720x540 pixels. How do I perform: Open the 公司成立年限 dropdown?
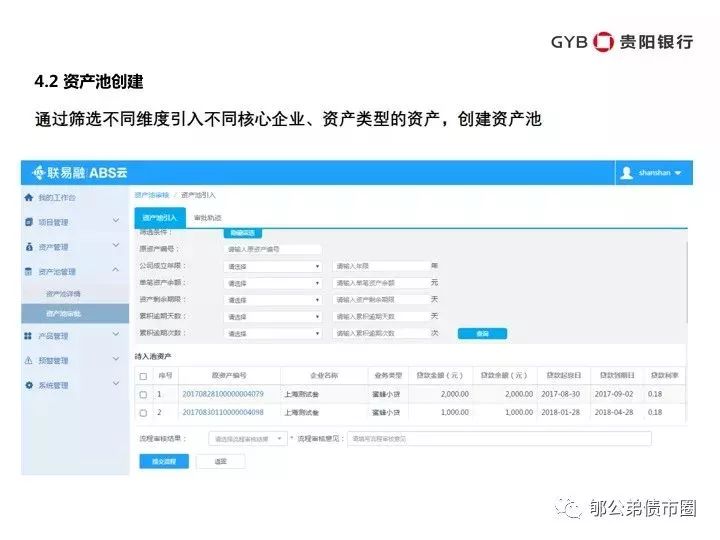(273, 266)
